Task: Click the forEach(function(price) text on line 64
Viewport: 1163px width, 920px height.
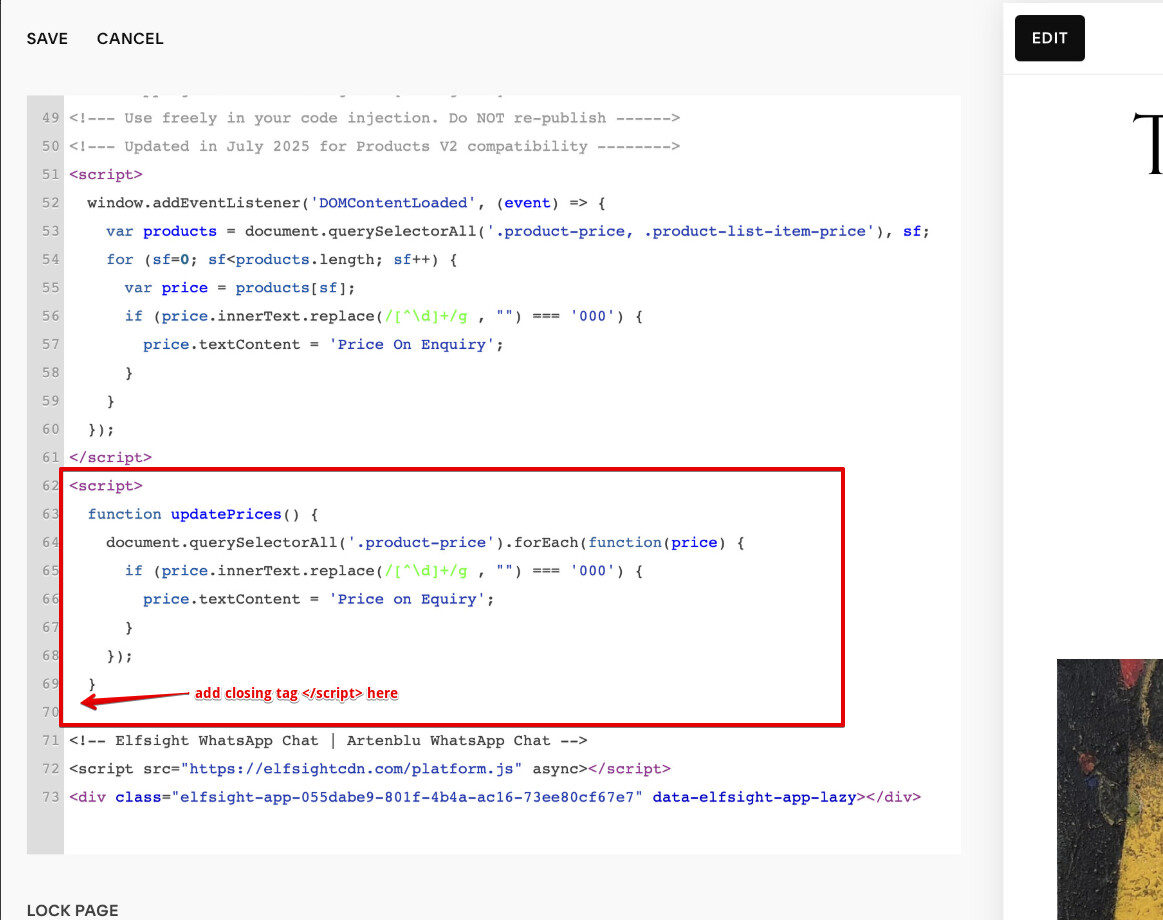Action: click(x=620, y=542)
